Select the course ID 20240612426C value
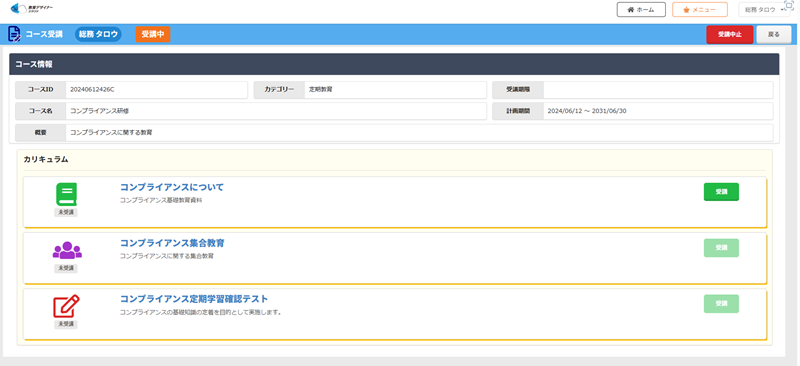This screenshot has height=366, width=800. point(92,89)
